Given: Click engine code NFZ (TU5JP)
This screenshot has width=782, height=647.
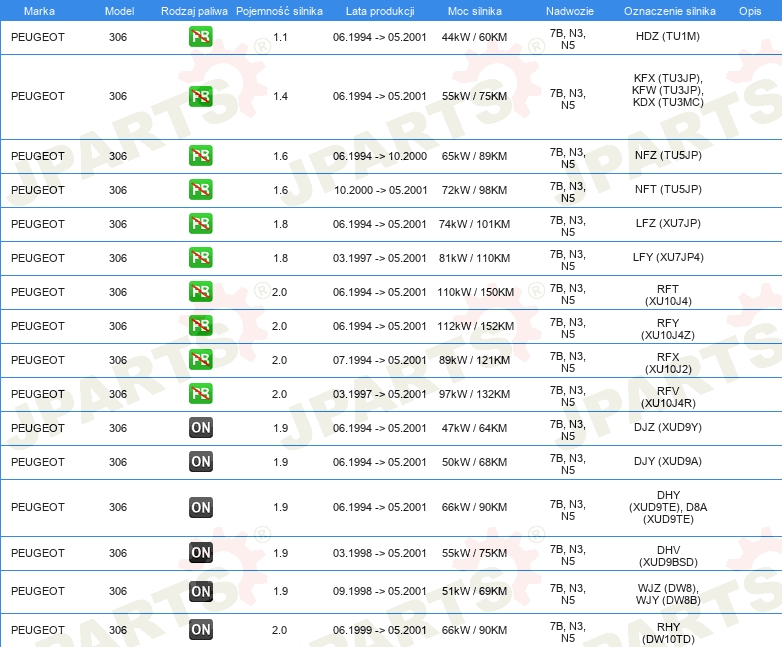Looking at the screenshot, I should click(x=668, y=155).
